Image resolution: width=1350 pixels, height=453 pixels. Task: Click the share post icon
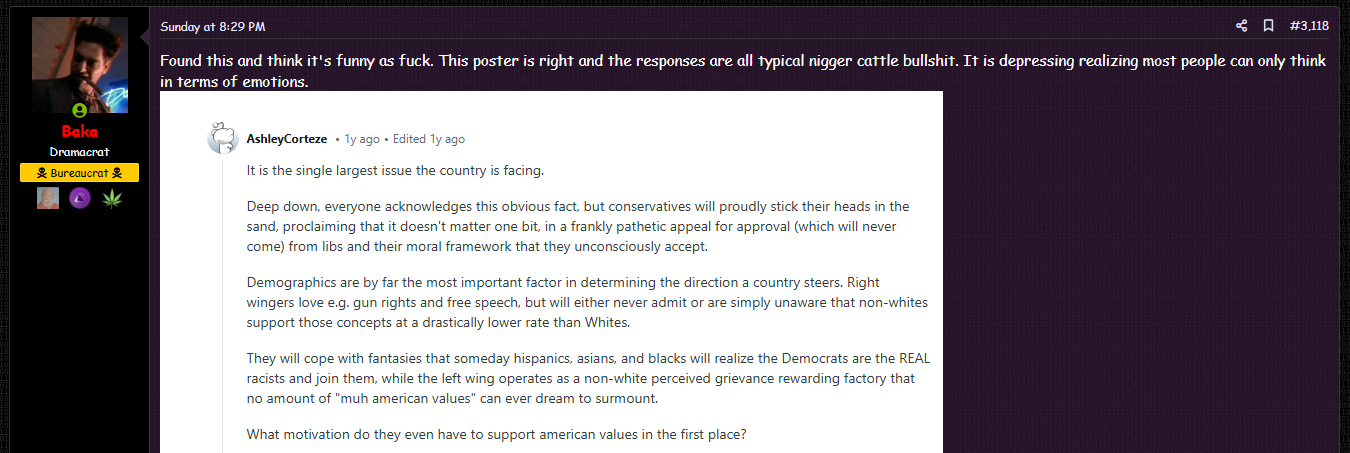pyautogui.click(x=1241, y=26)
